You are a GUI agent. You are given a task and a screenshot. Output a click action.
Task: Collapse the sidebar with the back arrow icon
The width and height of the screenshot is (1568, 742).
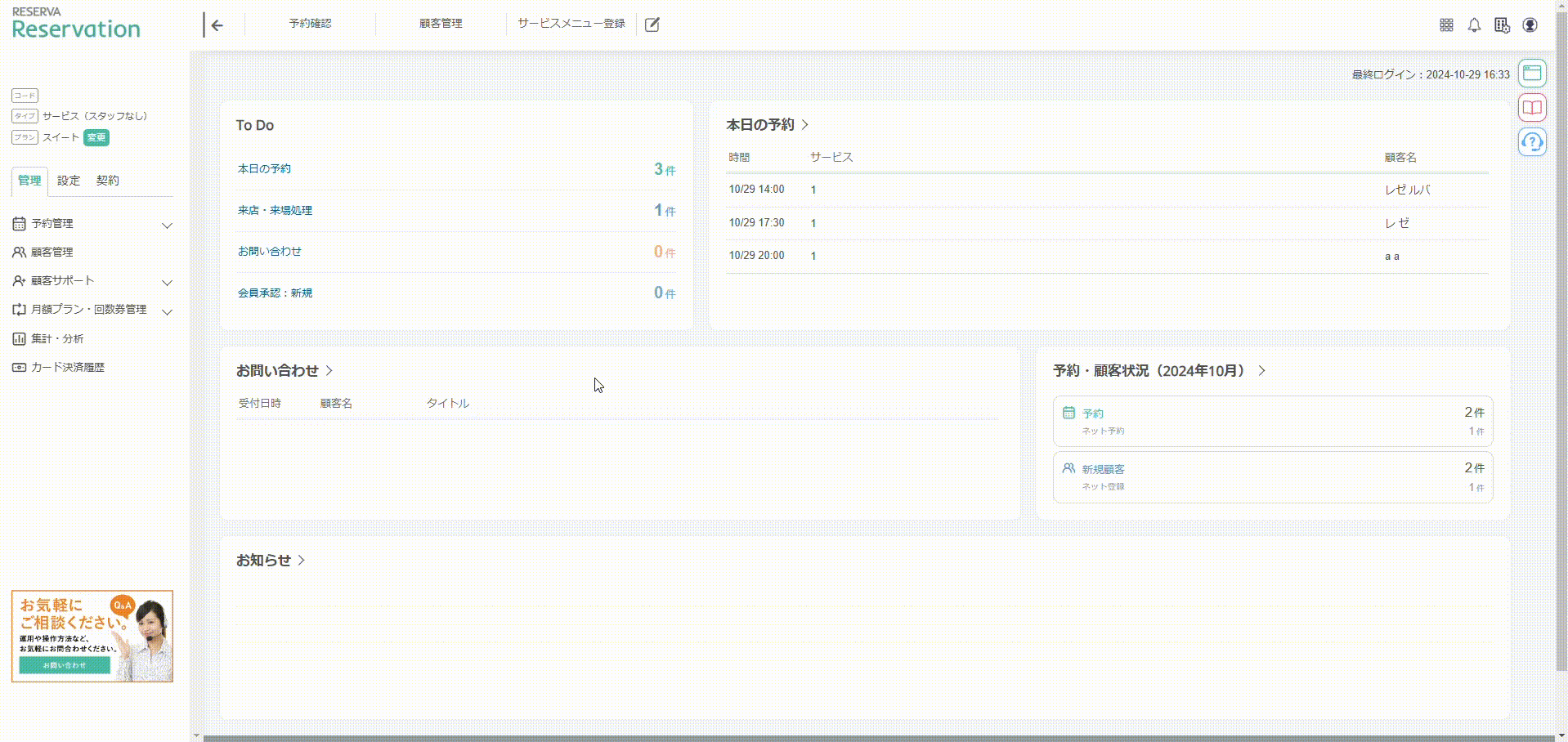(x=216, y=25)
